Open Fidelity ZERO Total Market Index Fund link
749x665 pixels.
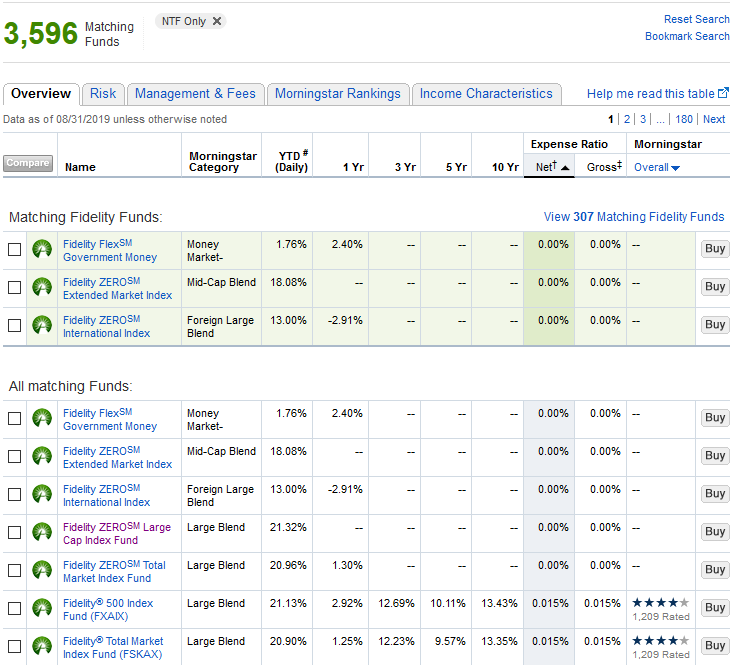coord(114,571)
